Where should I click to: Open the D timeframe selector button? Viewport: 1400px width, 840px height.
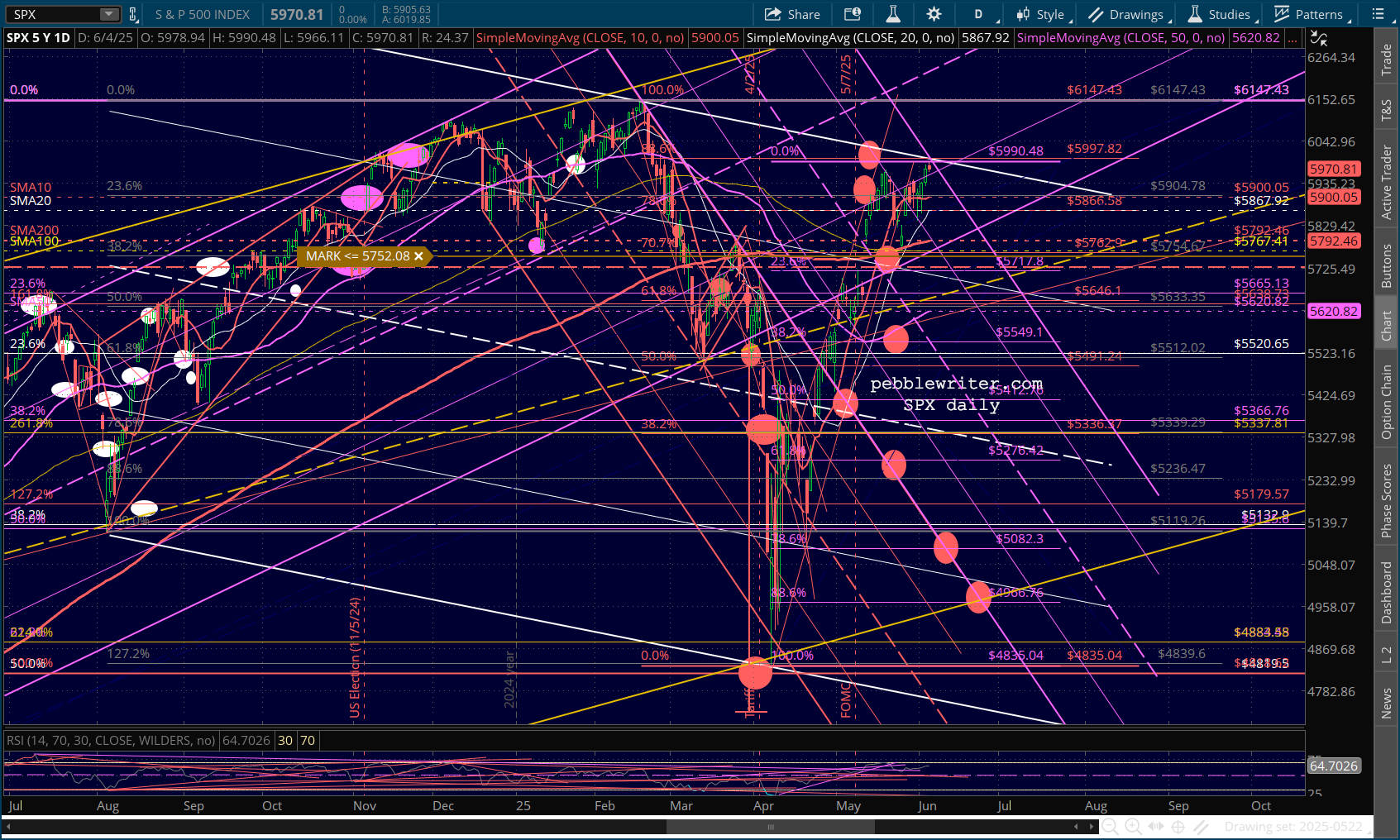coord(979,14)
